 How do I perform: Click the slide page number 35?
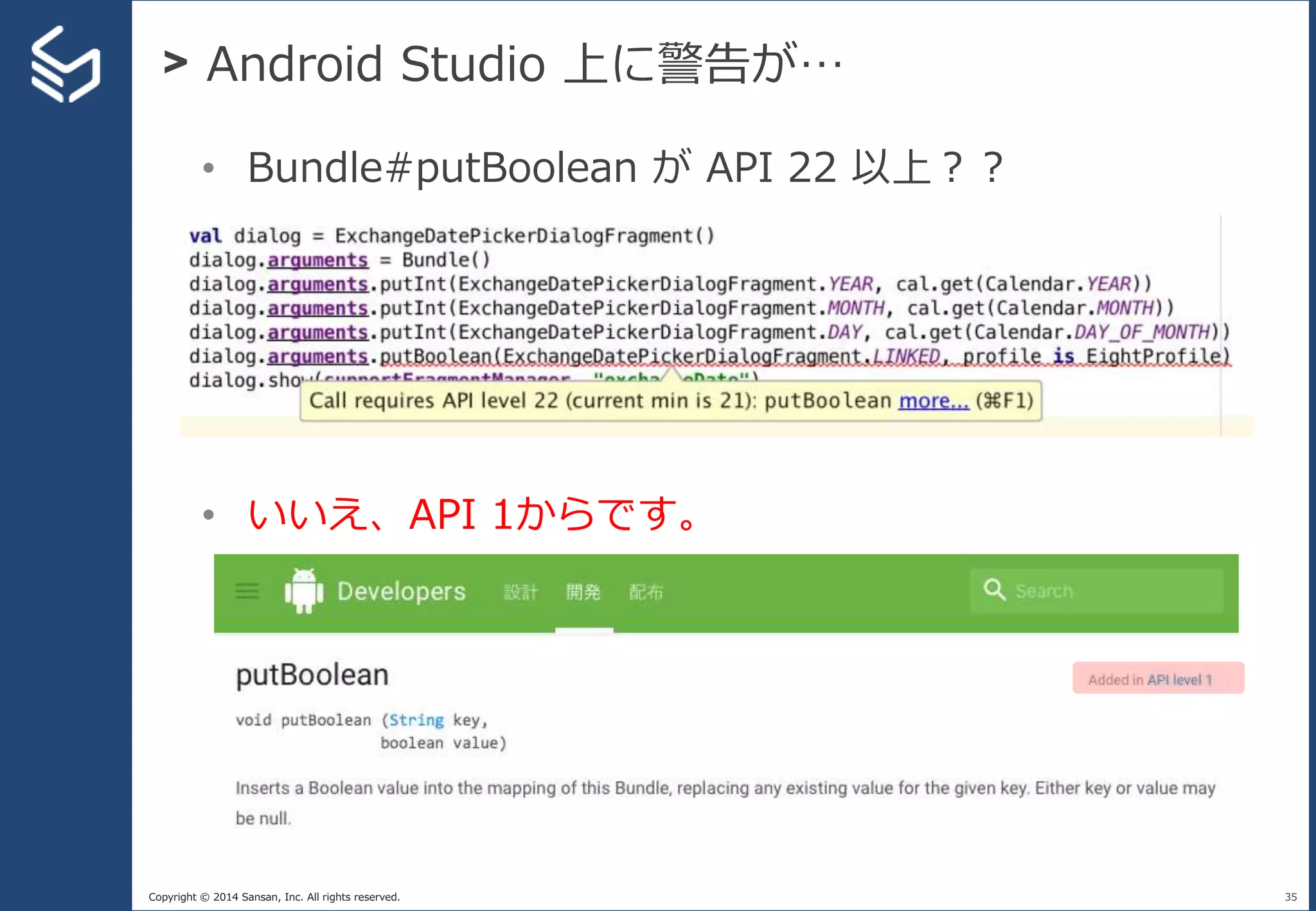1291,897
